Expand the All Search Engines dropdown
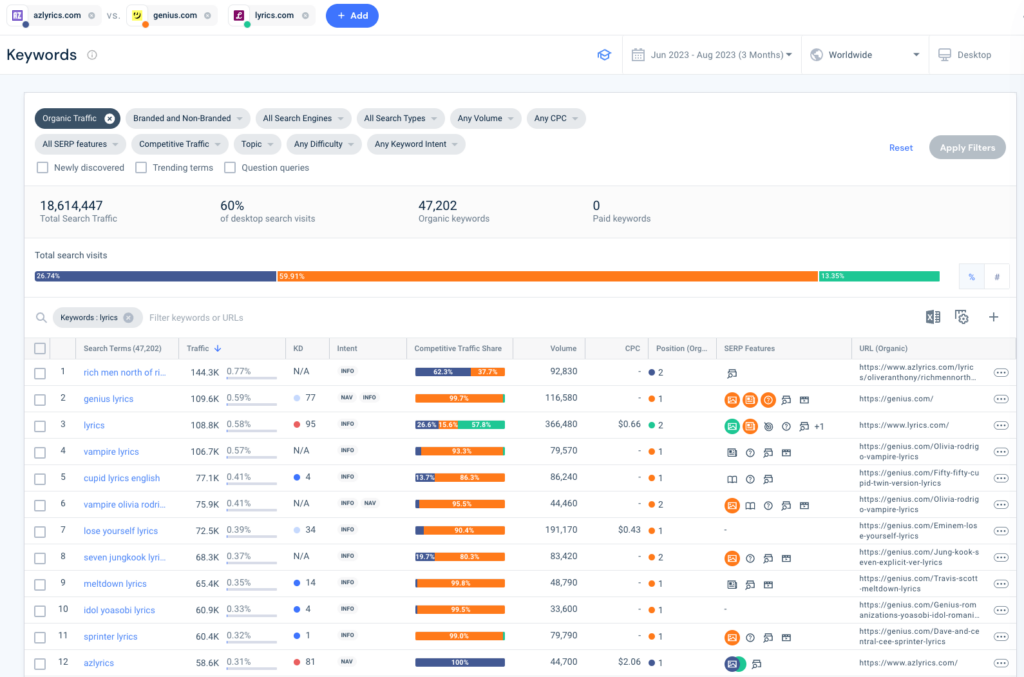The width and height of the screenshot is (1024, 677). tap(303, 118)
